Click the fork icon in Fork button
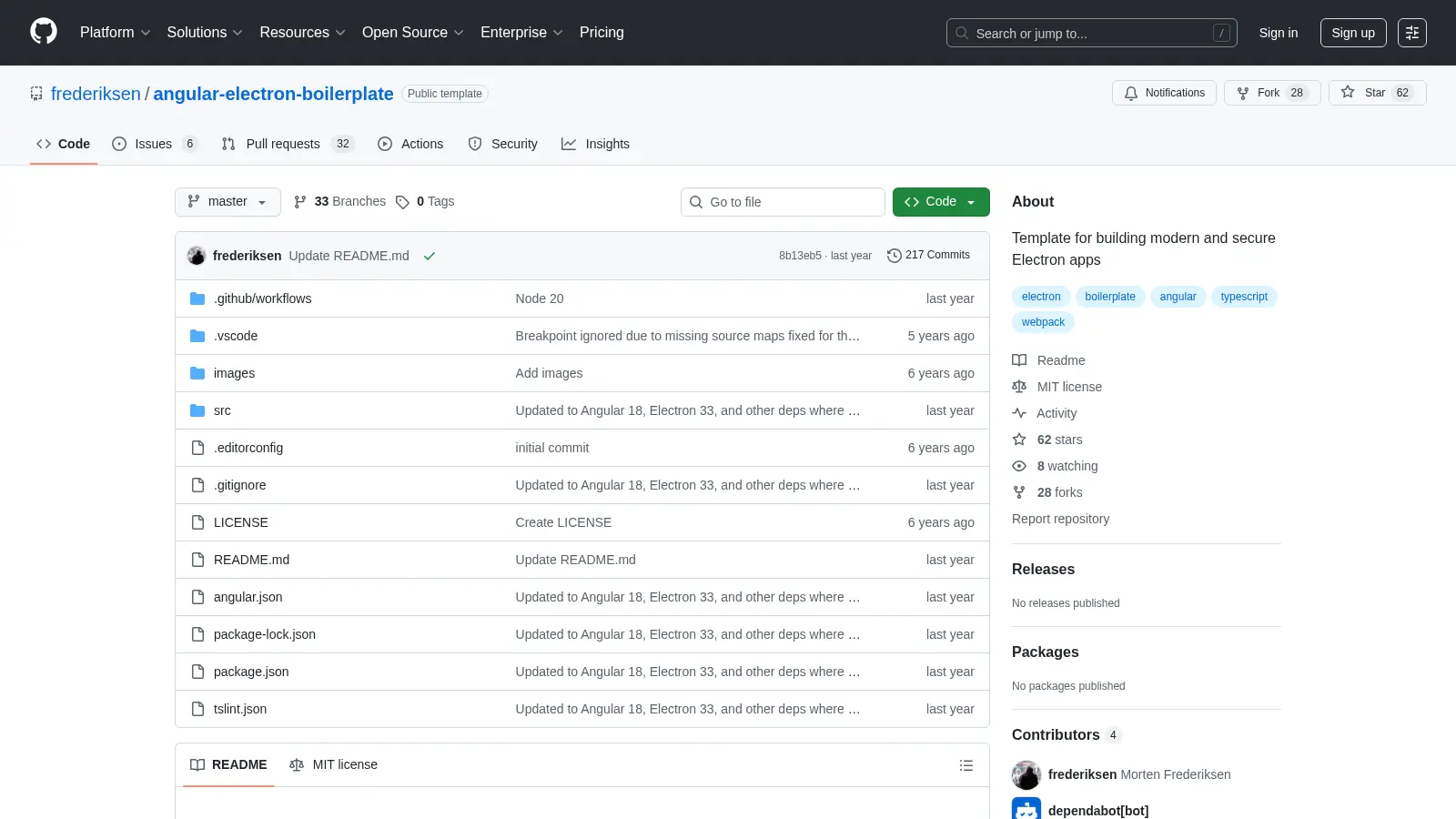Viewport: 1456px width, 819px height. point(1243,93)
